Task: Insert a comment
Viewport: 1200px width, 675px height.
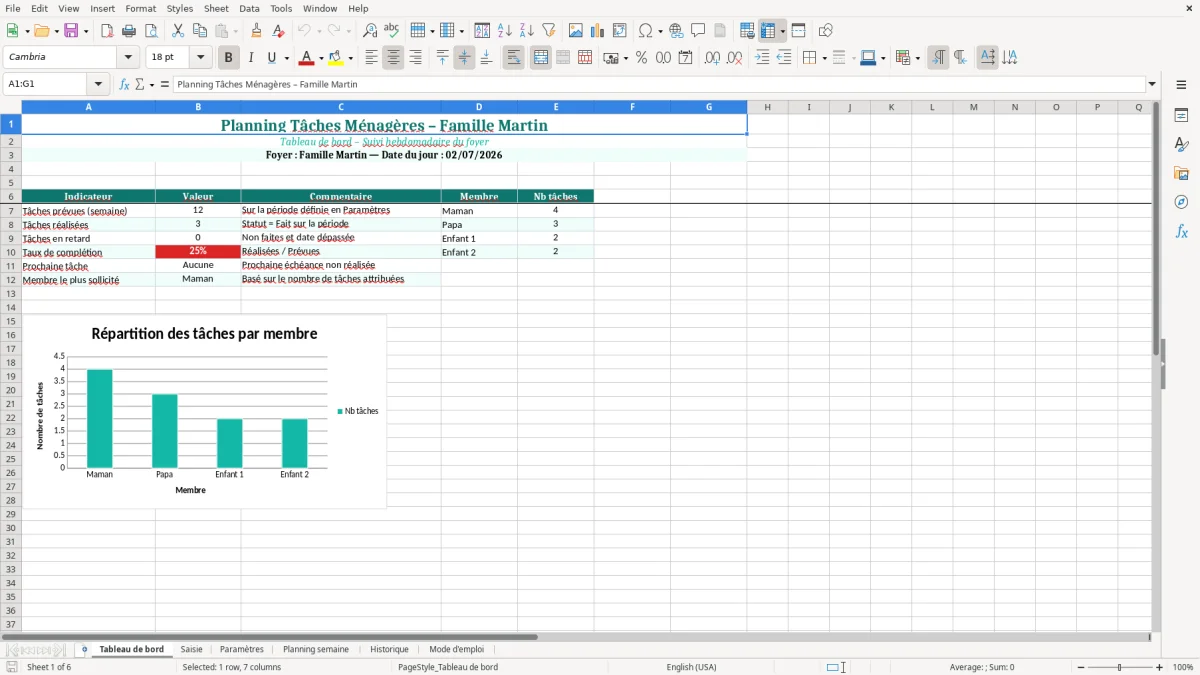Action: (698, 31)
